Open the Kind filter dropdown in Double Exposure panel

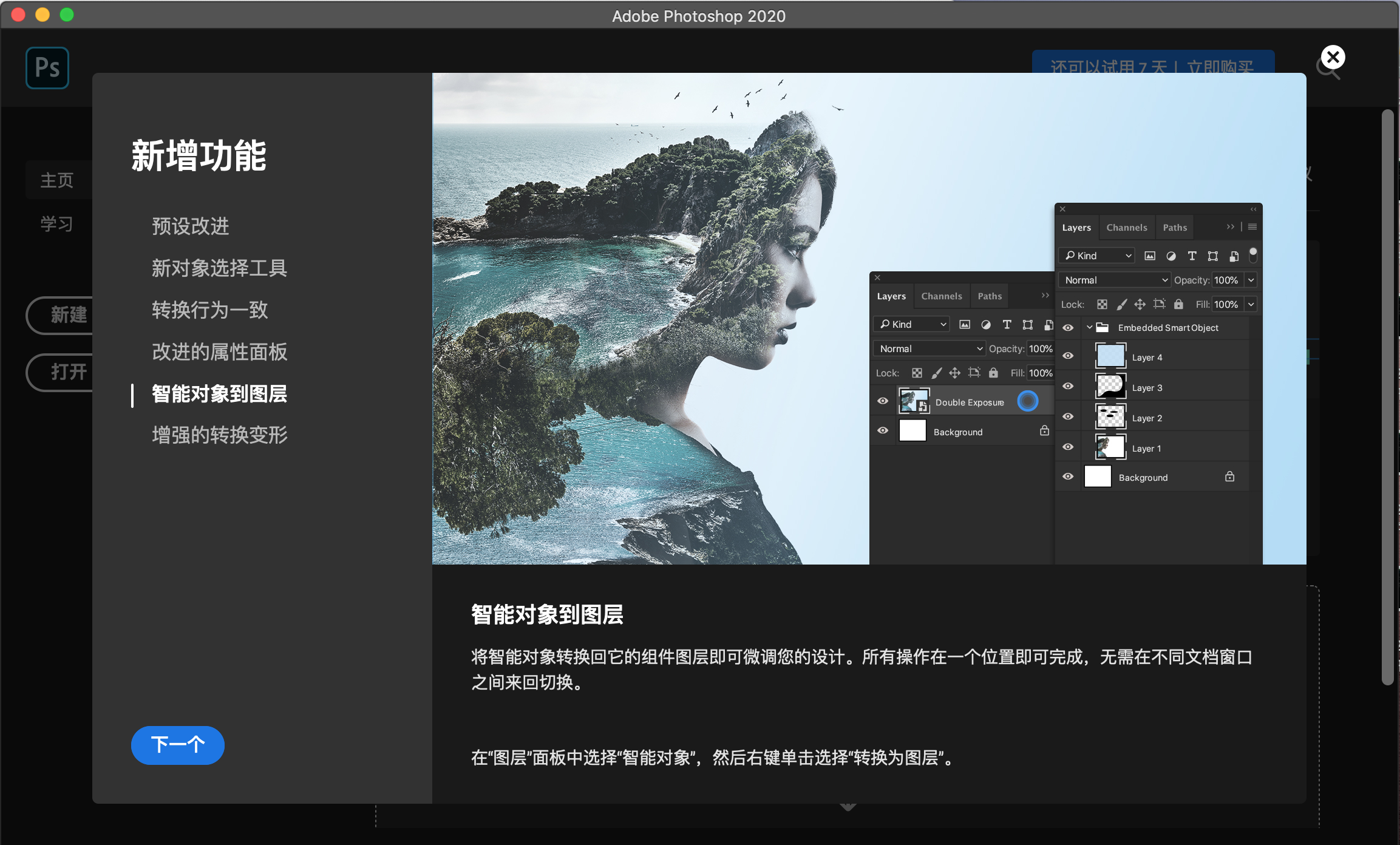pos(912,324)
